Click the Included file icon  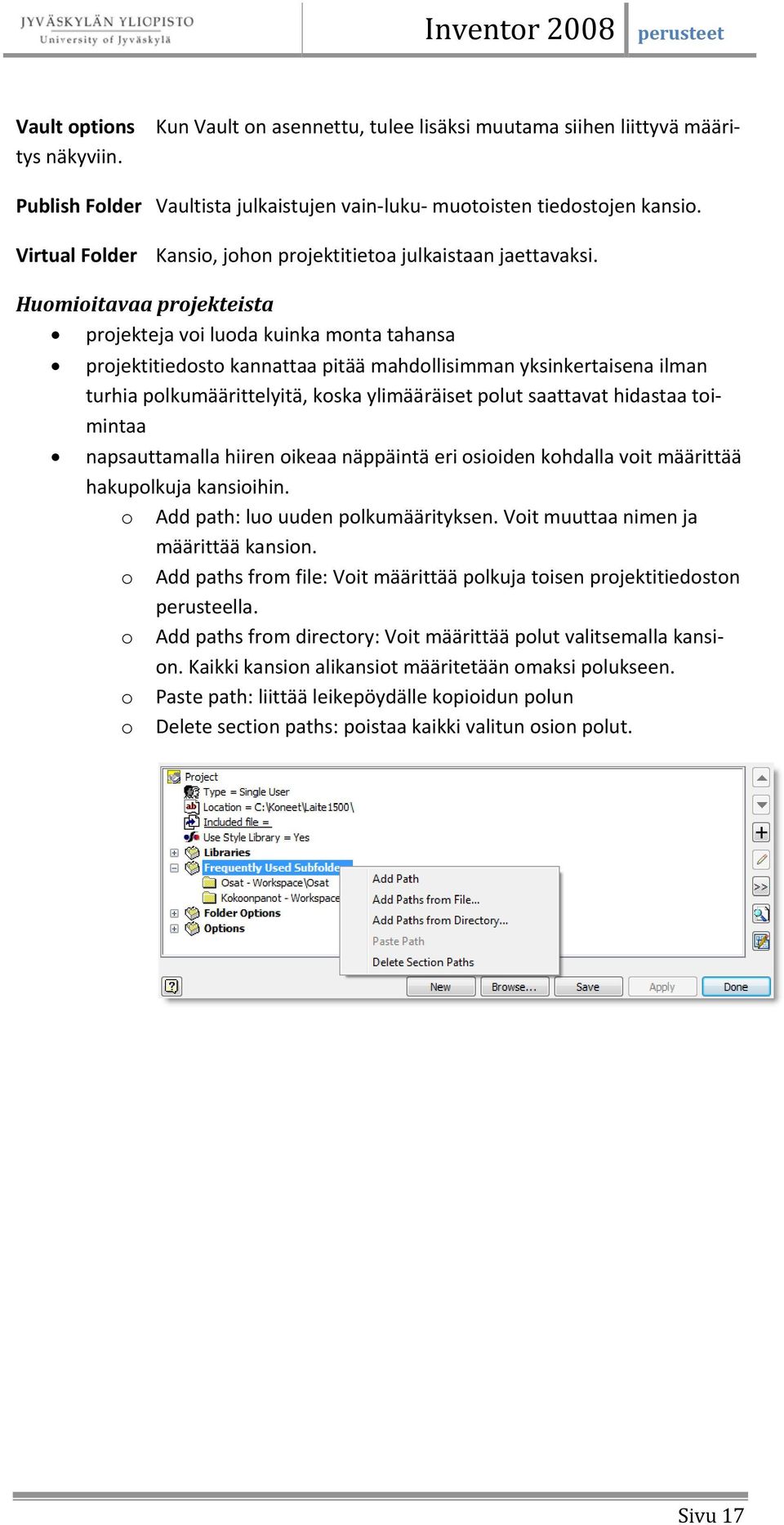click(x=192, y=822)
